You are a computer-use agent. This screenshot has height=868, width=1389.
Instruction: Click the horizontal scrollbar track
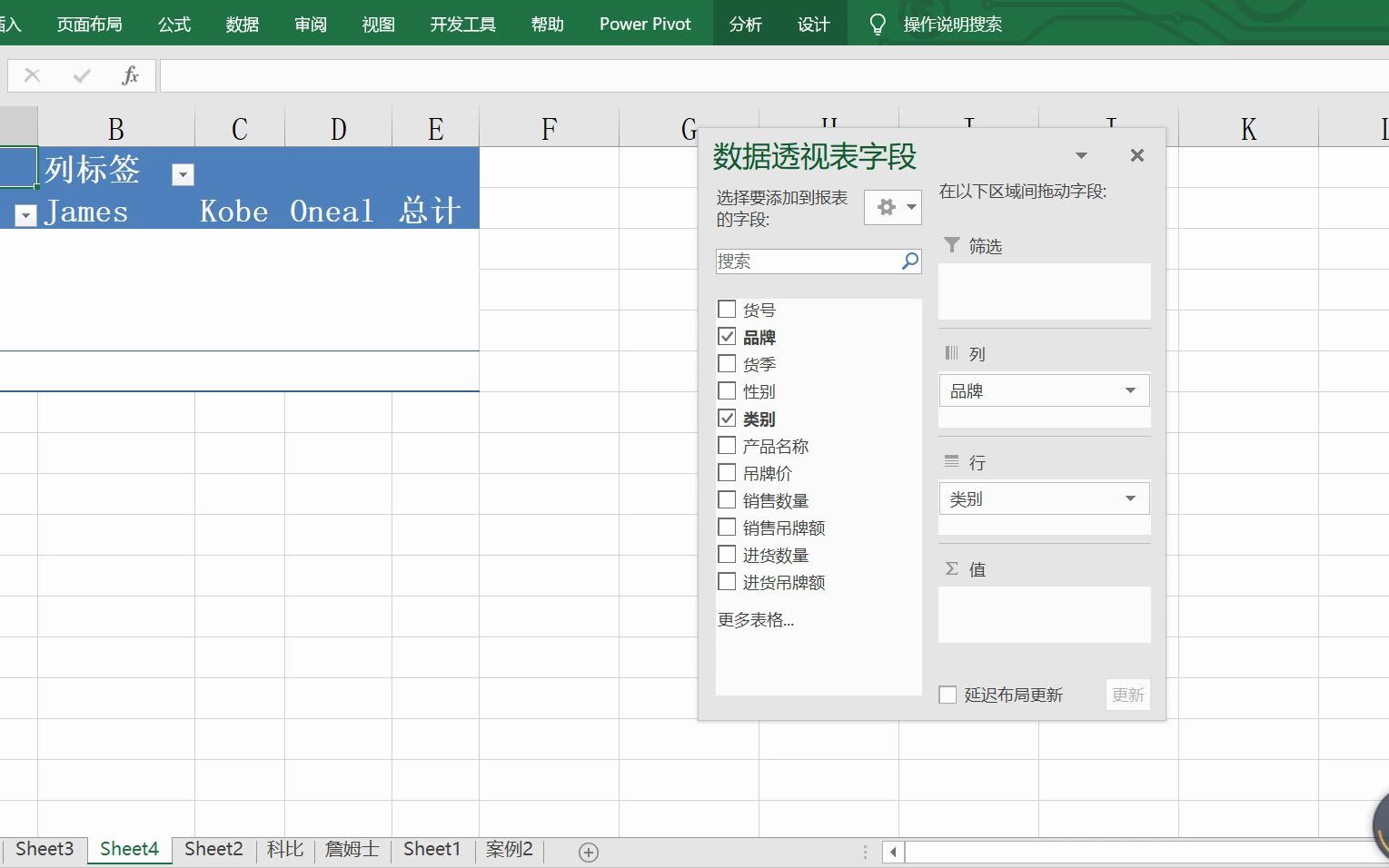coord(1146,852)
